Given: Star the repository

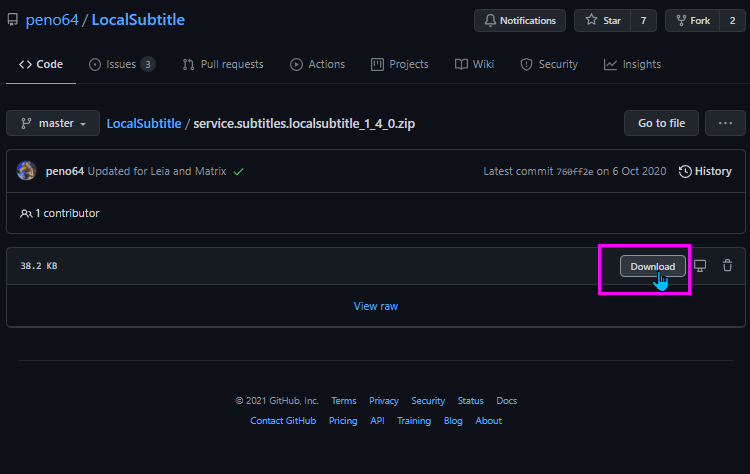Looking at the screenshot, I should click(x=603, y=21).
